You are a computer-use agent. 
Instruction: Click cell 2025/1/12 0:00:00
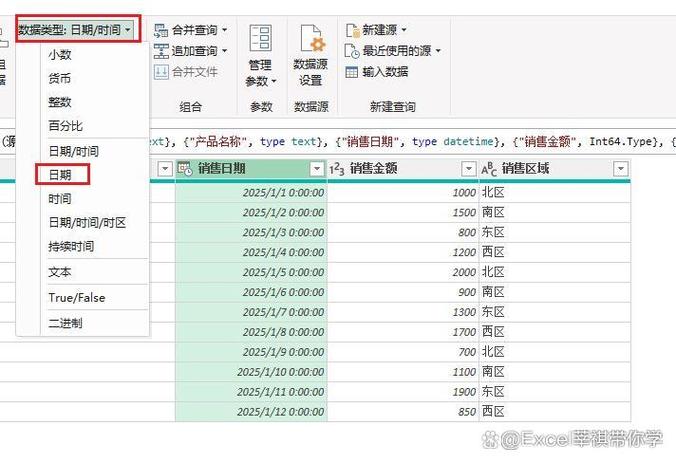pyautogui.click(x=251, y=412)
